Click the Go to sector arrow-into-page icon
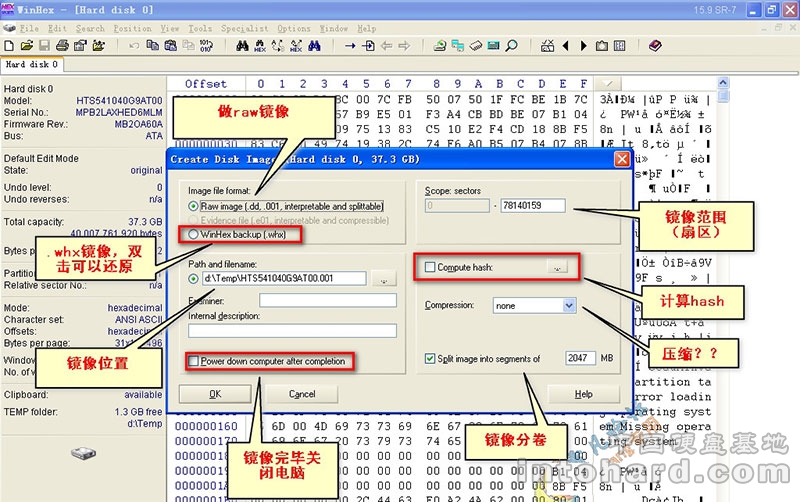Viewport: 800px width, 502px height. [x=368, y=46]
